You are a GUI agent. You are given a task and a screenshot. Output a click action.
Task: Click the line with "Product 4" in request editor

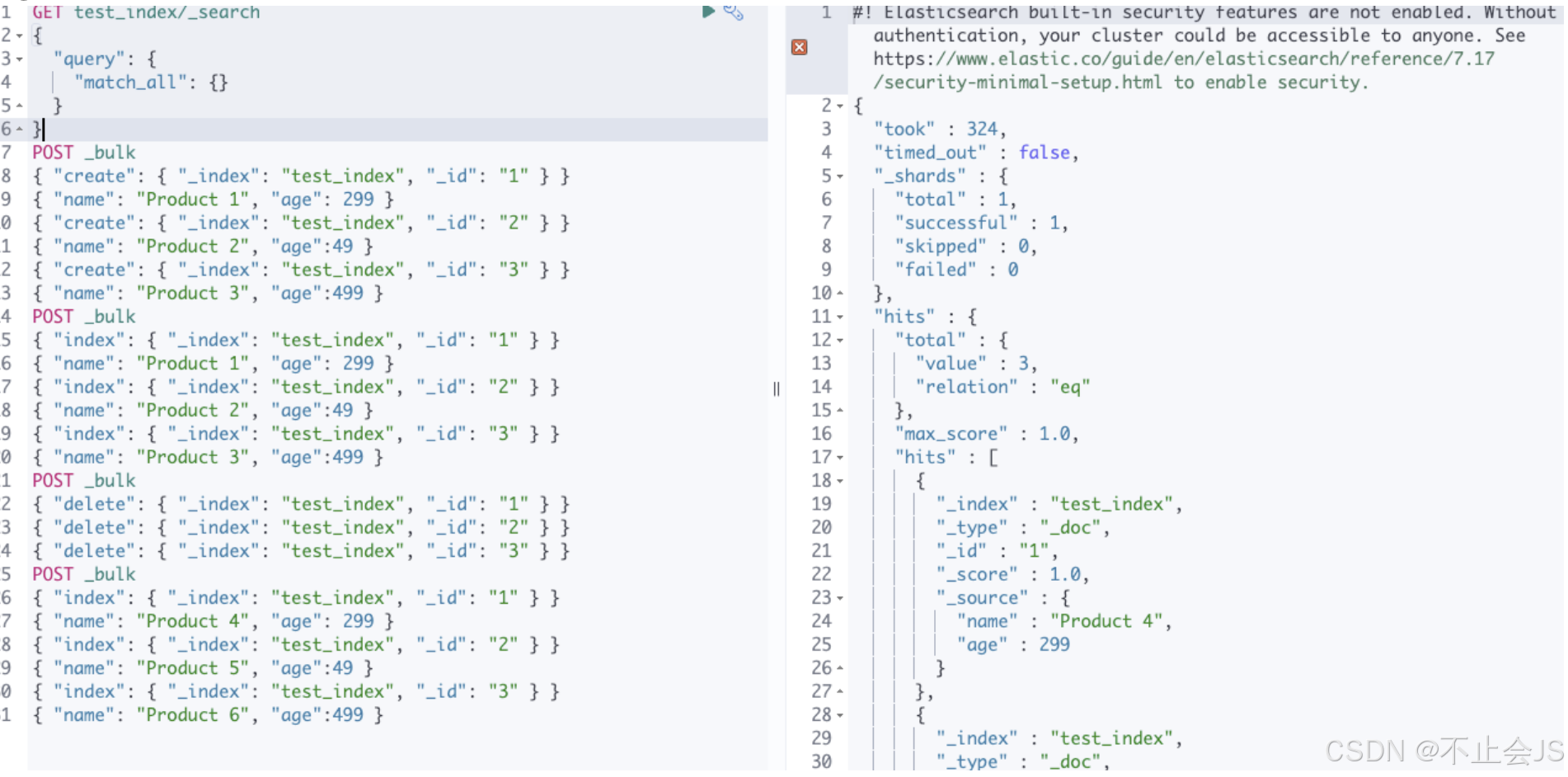coord(214,621)
